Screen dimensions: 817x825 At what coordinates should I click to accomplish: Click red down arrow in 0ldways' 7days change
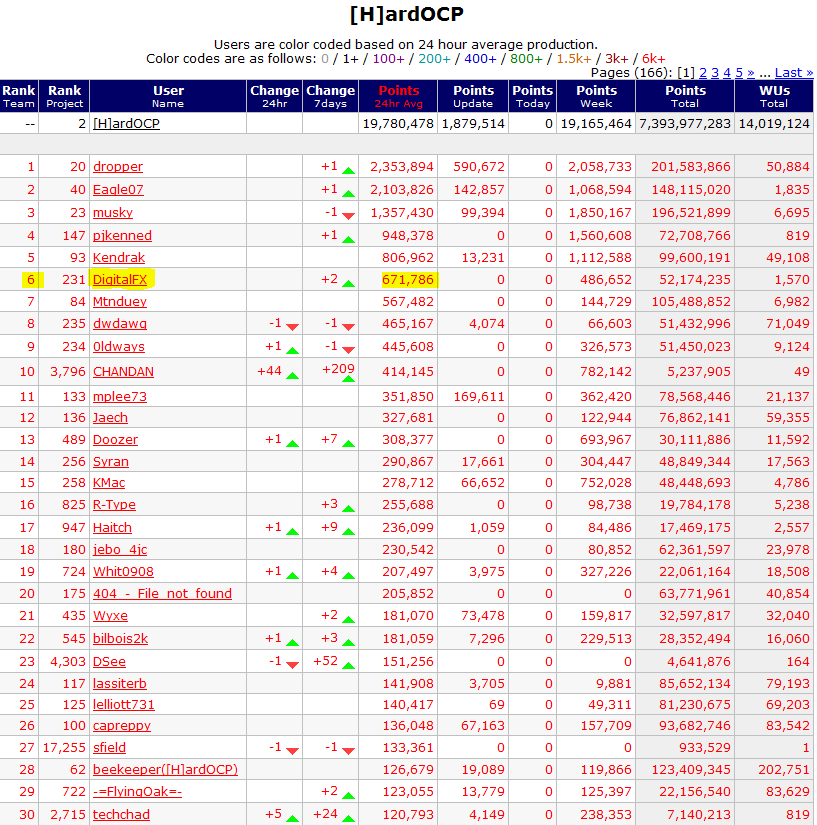(348, 350)
